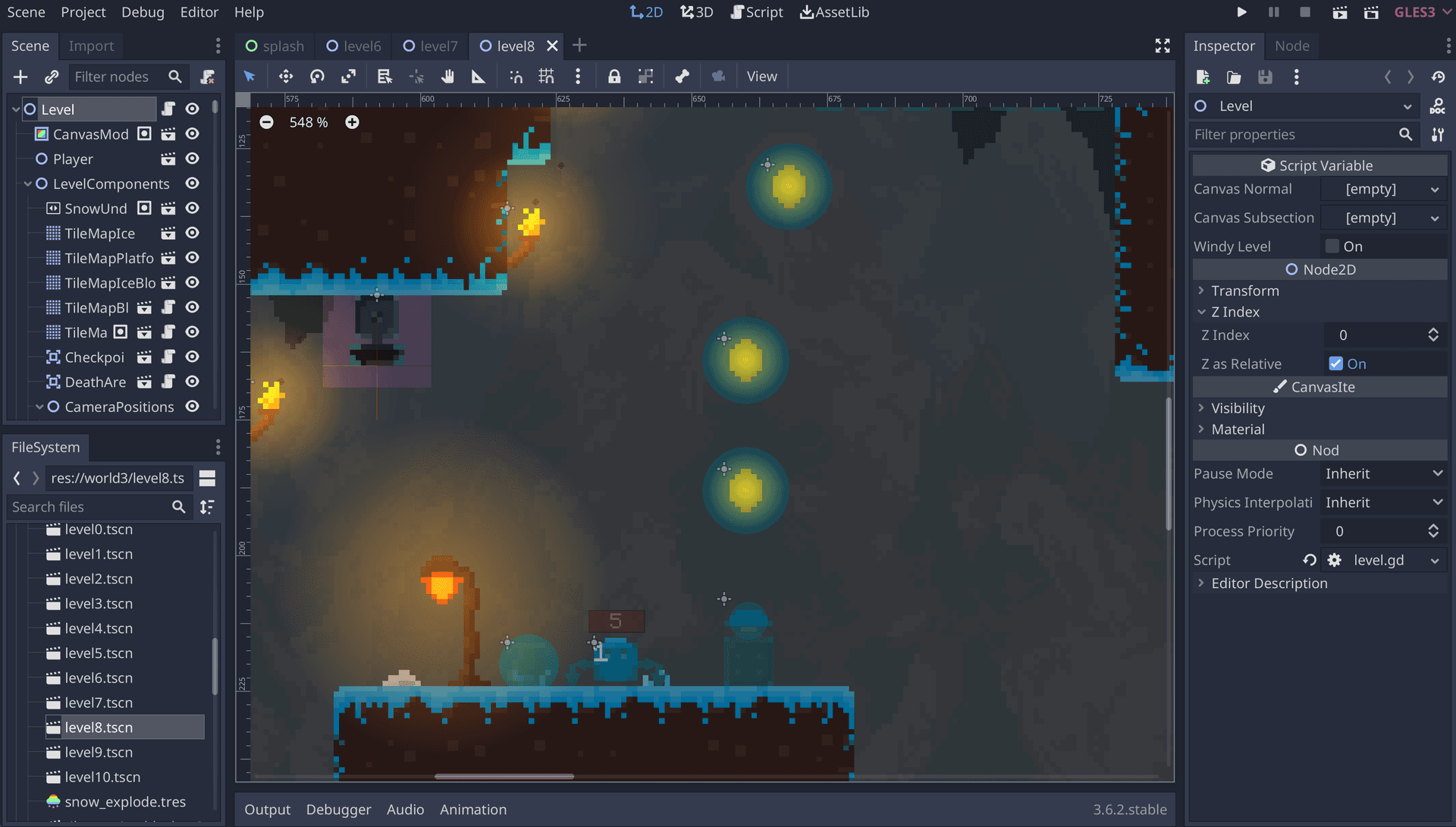Lock the selected node
1456x827 pixels.
[614, 77]
